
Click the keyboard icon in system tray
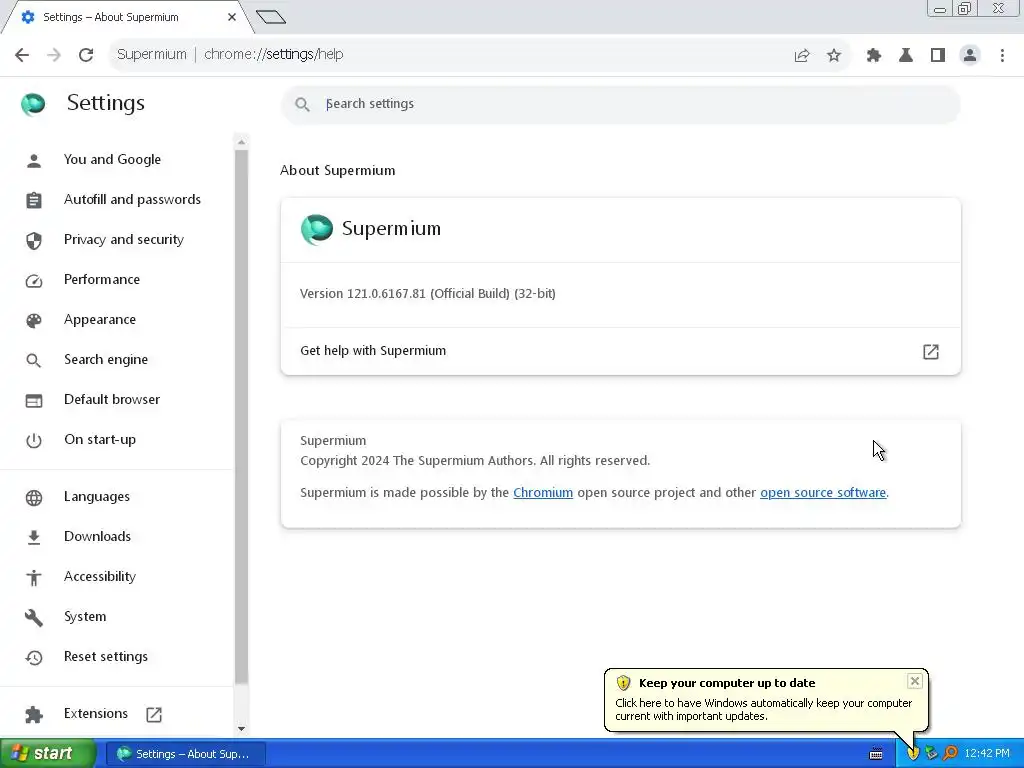point(876,754)
